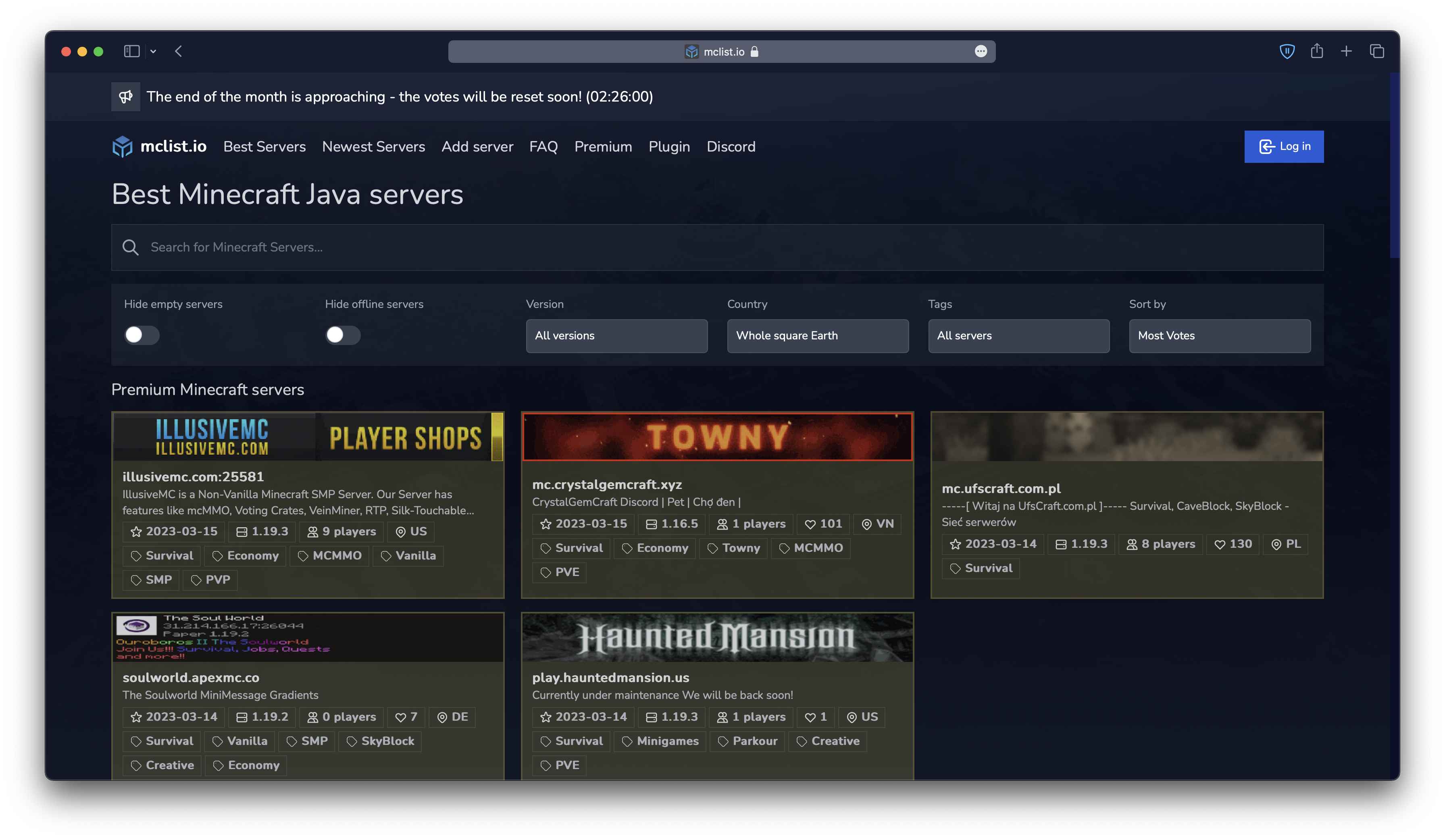Expand the Version dropdown filter
1445x840 pixels.
[x=616, y=335]
